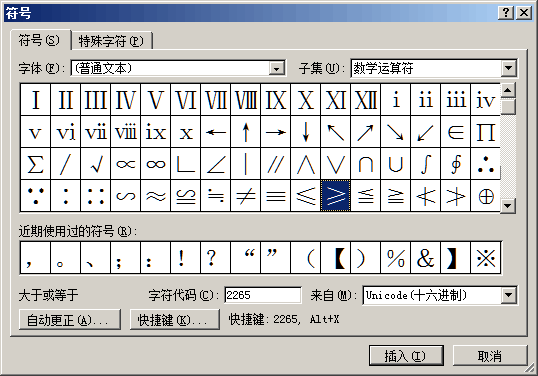Pick the left arrow ← symbol
This screenshot has width=538, height=376.
pyautogui.click(x=215, y=132)
